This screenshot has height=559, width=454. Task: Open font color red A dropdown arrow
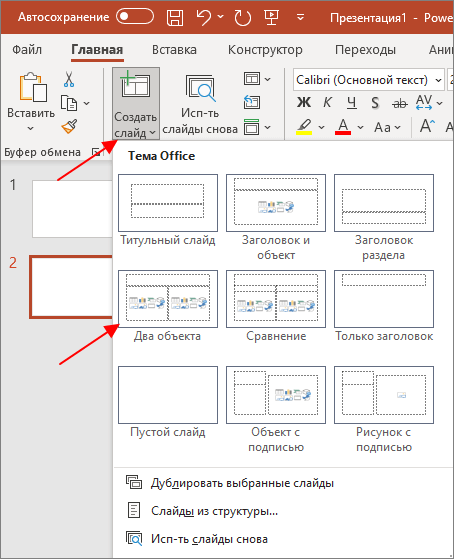point(361,127)
